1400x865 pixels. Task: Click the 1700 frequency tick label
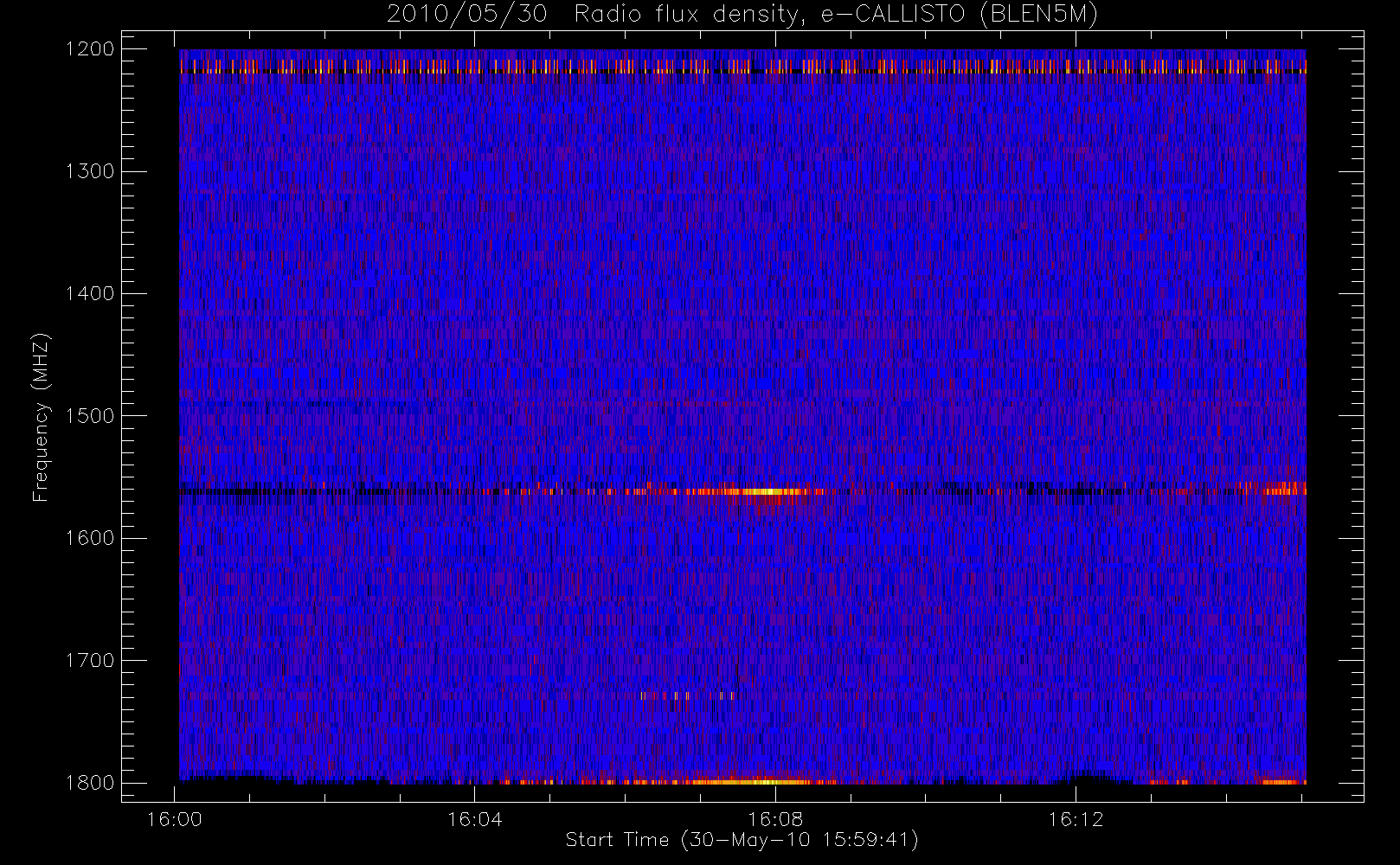point(90,661)
